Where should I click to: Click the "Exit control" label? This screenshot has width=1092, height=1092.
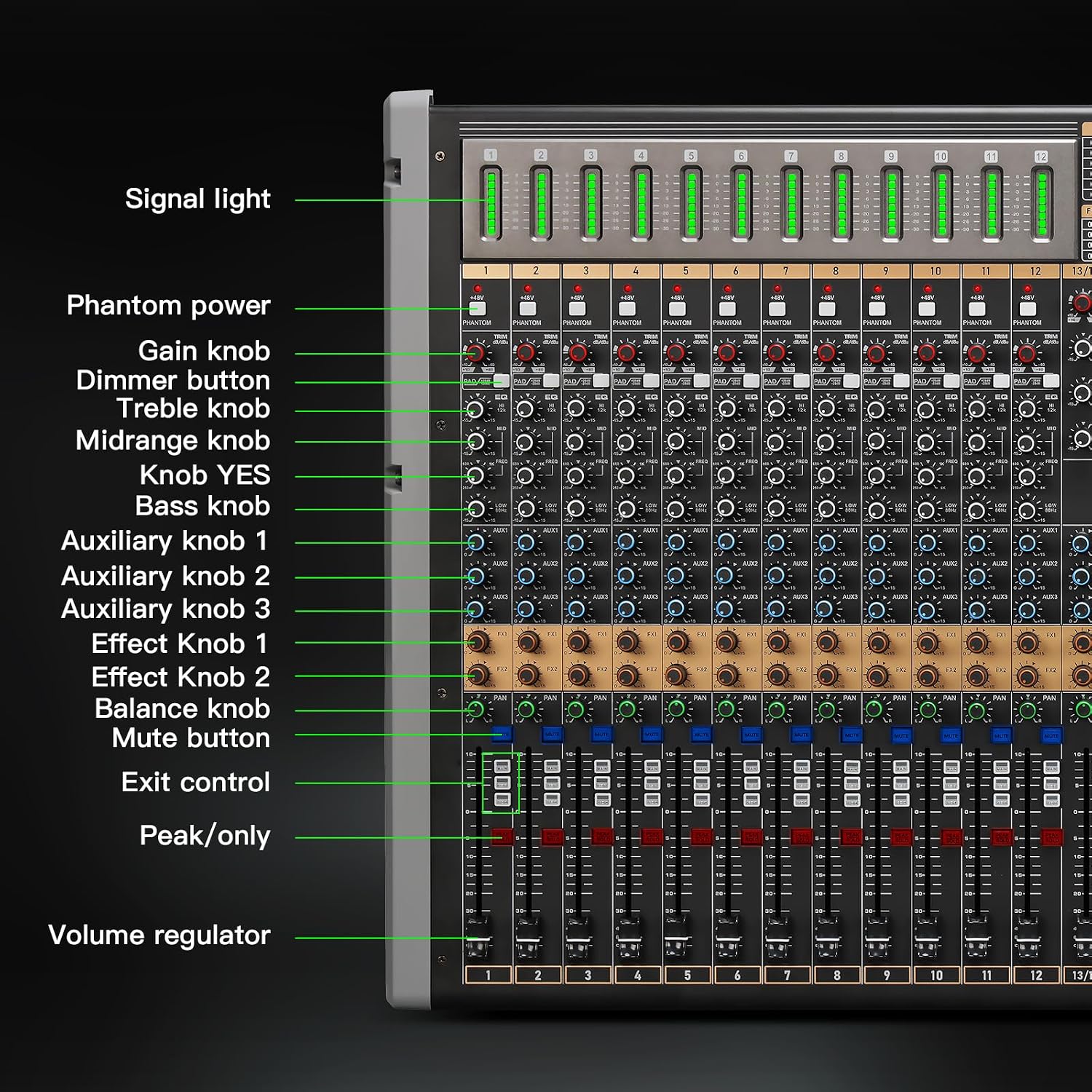pyautogui.click(x=195, y=782)
